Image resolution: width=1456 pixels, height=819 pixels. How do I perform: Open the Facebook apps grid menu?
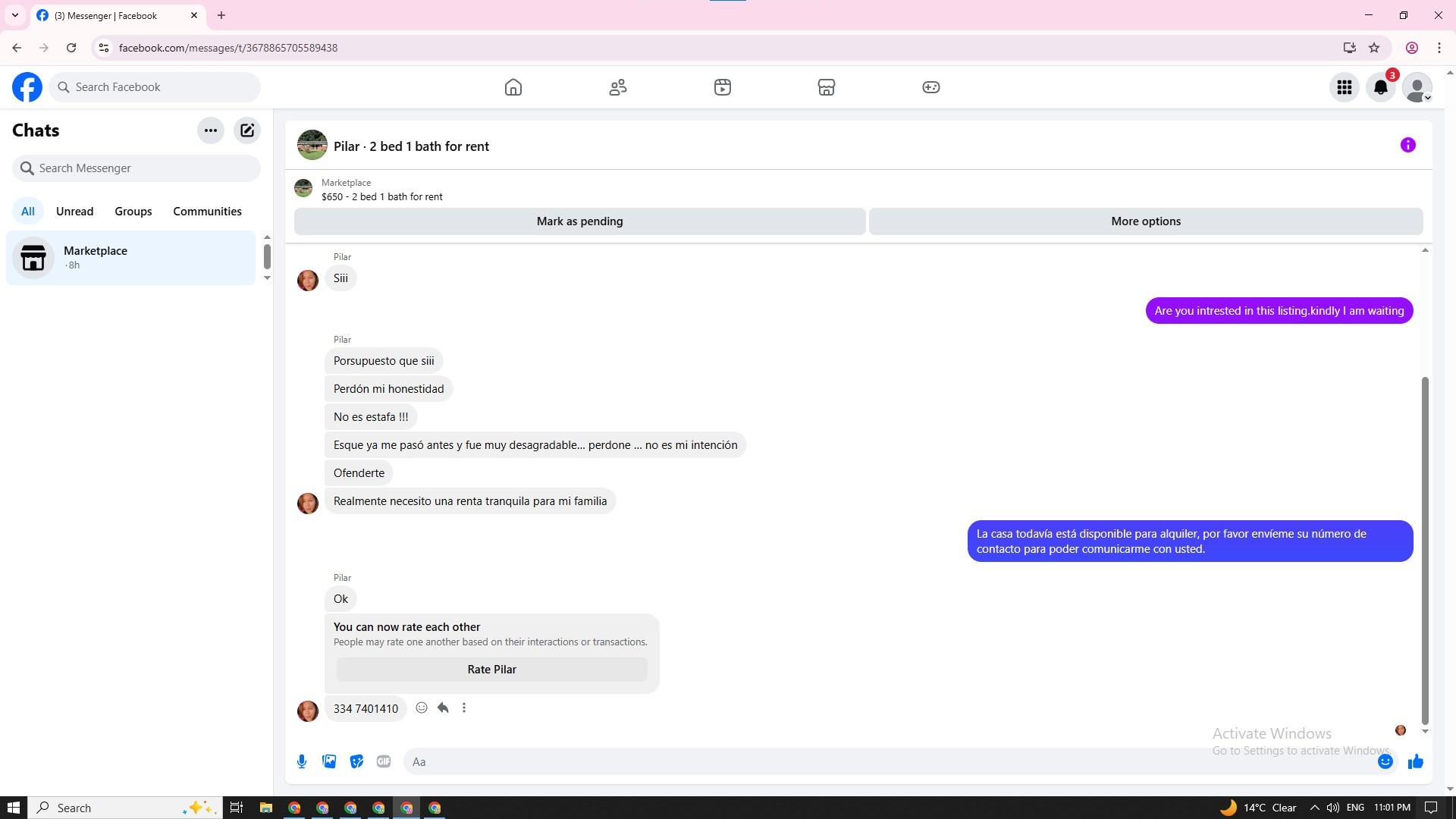coord(1344,87)
